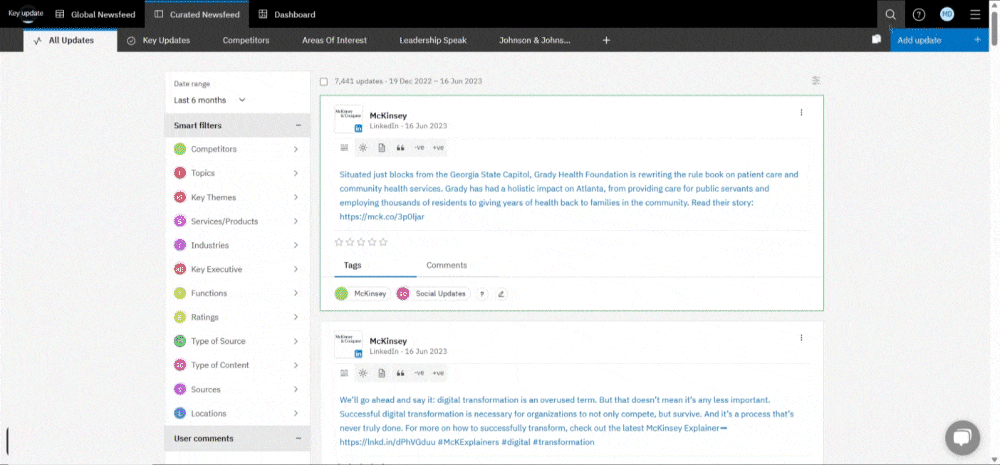
Task: Click the quote icon on first McKinsey card
Action: coord(401,147)
